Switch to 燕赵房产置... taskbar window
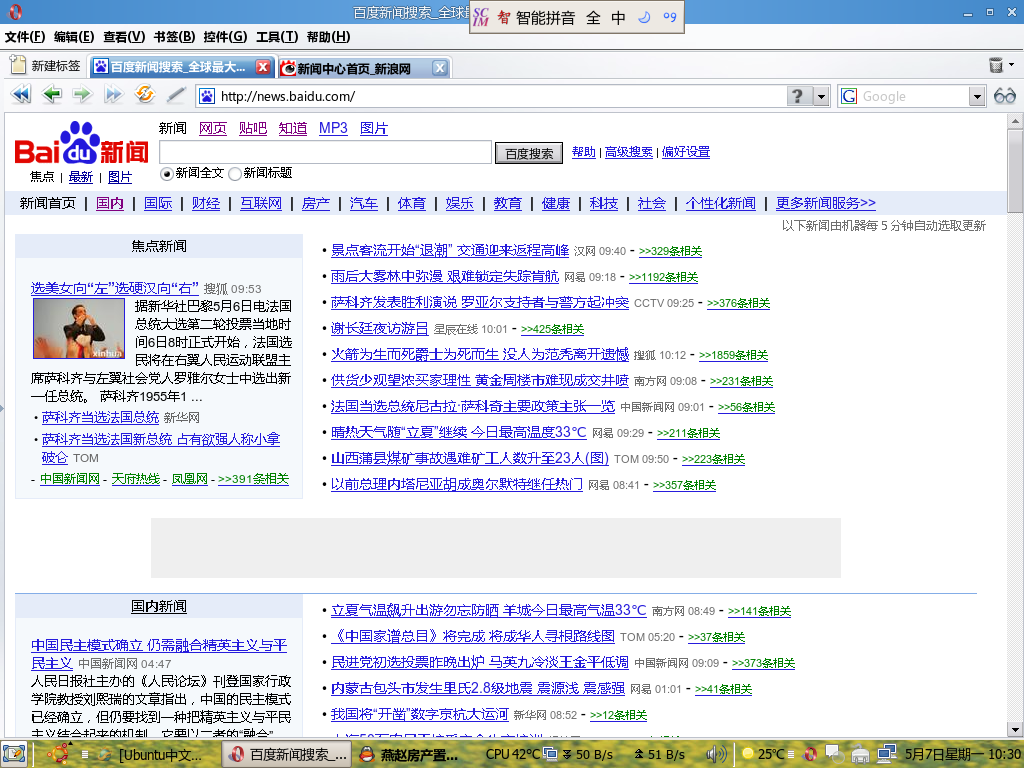This screenshot has width=1024, height=768. pos(410,755)
